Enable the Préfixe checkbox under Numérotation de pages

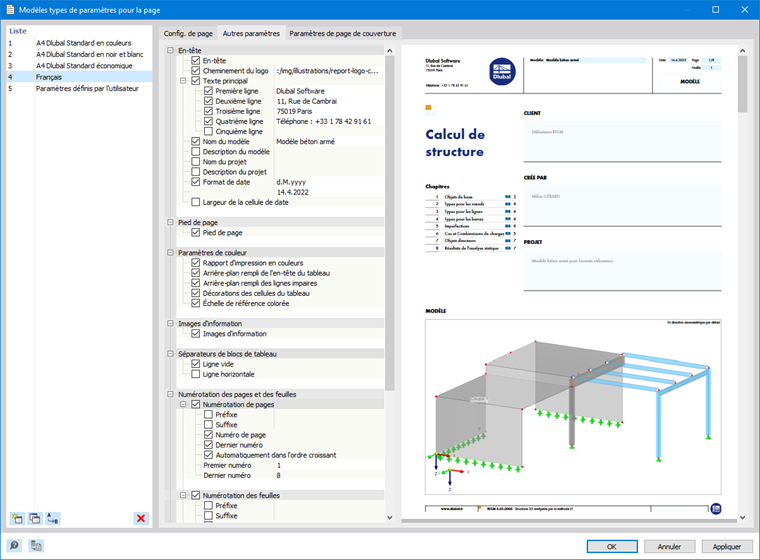point(208,415)
